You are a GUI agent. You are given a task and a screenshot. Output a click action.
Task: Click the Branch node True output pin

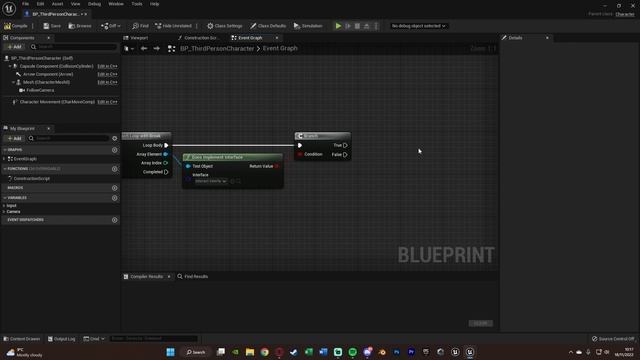[x=345, y=145]
